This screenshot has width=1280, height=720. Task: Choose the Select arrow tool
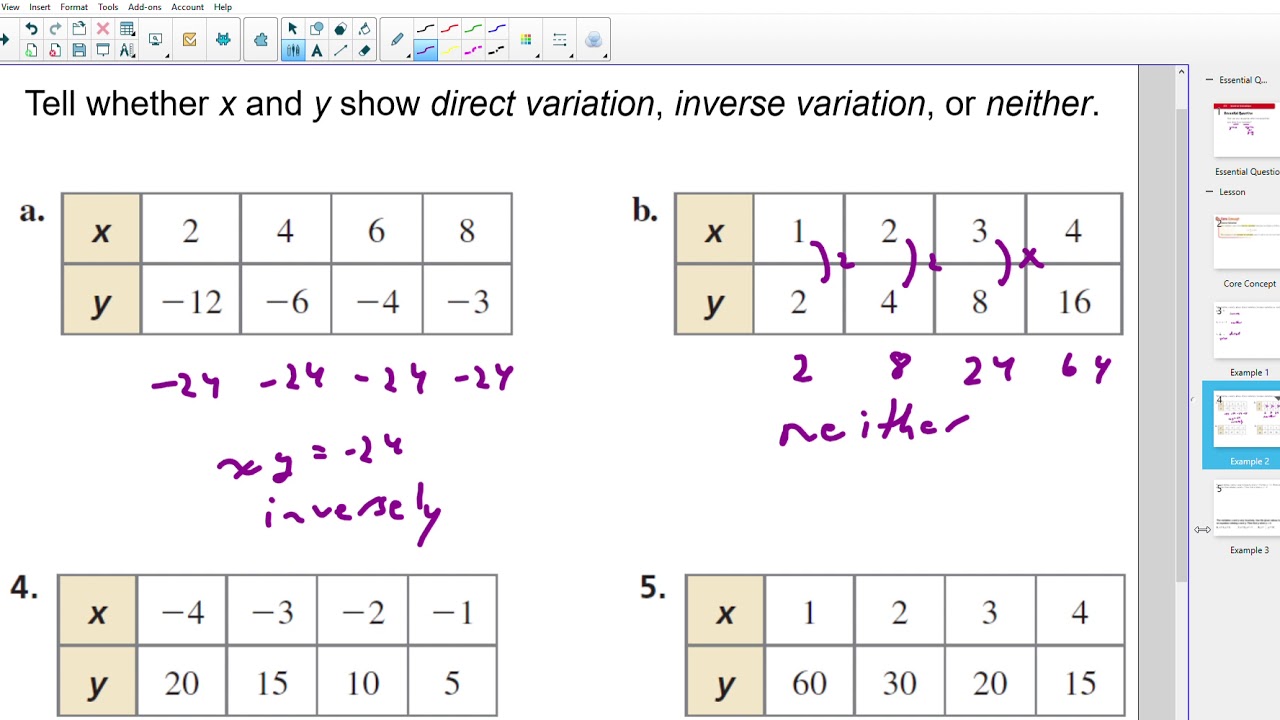(293, 29)
